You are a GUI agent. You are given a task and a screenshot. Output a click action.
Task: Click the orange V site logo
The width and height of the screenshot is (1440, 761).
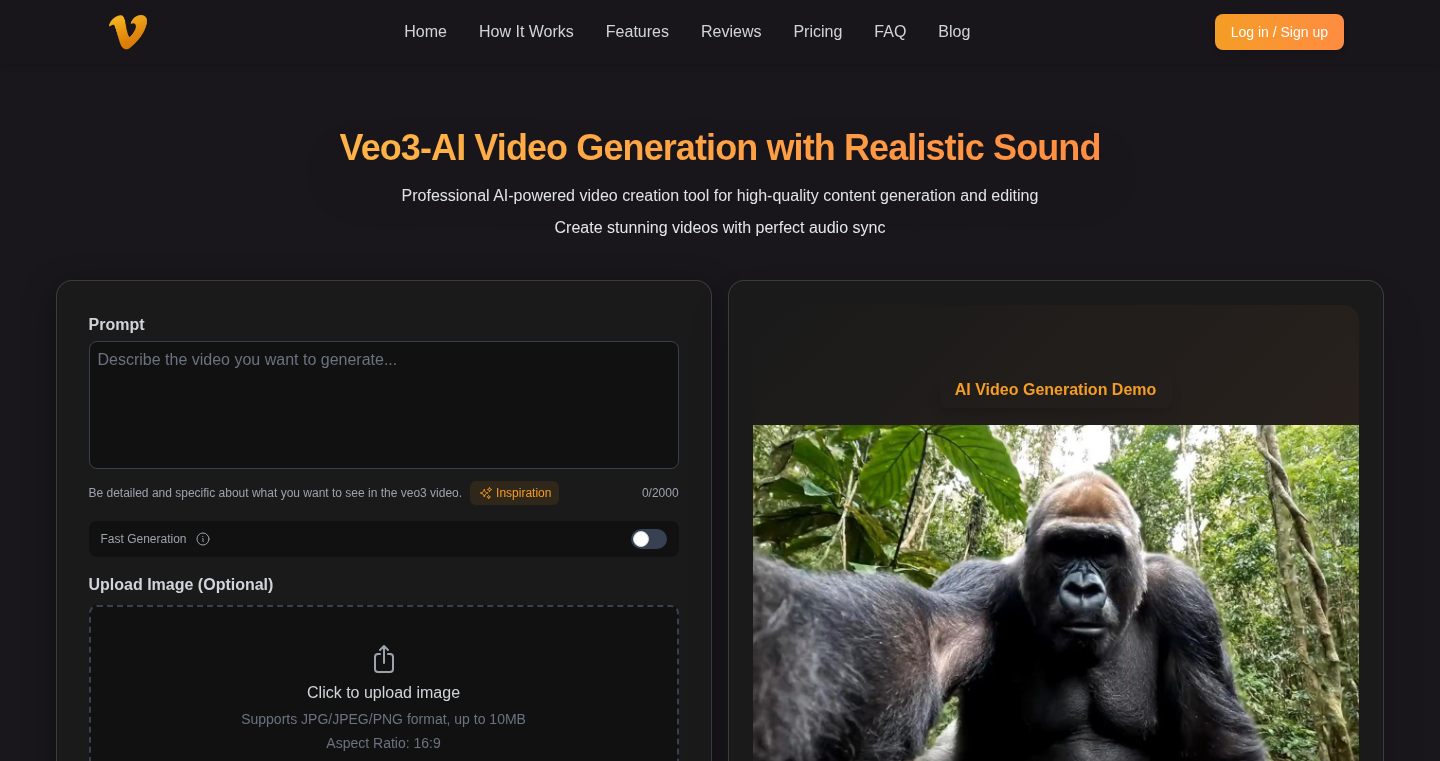point(128,32)
